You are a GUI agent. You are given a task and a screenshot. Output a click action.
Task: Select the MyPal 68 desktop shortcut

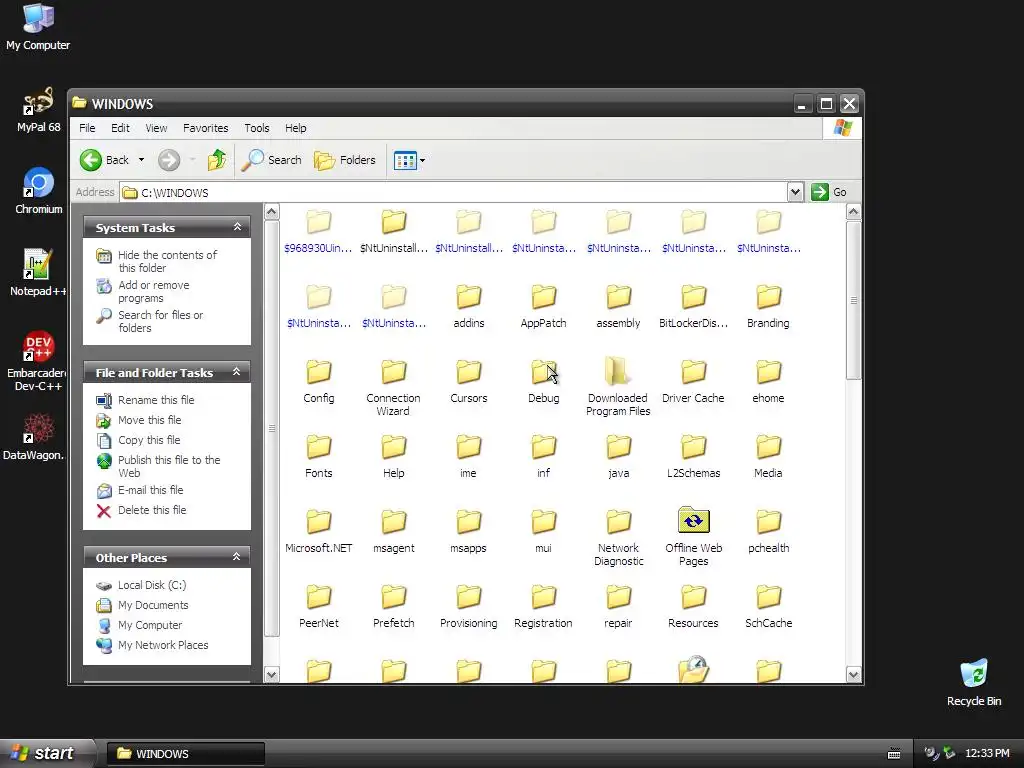click(39, 110)
